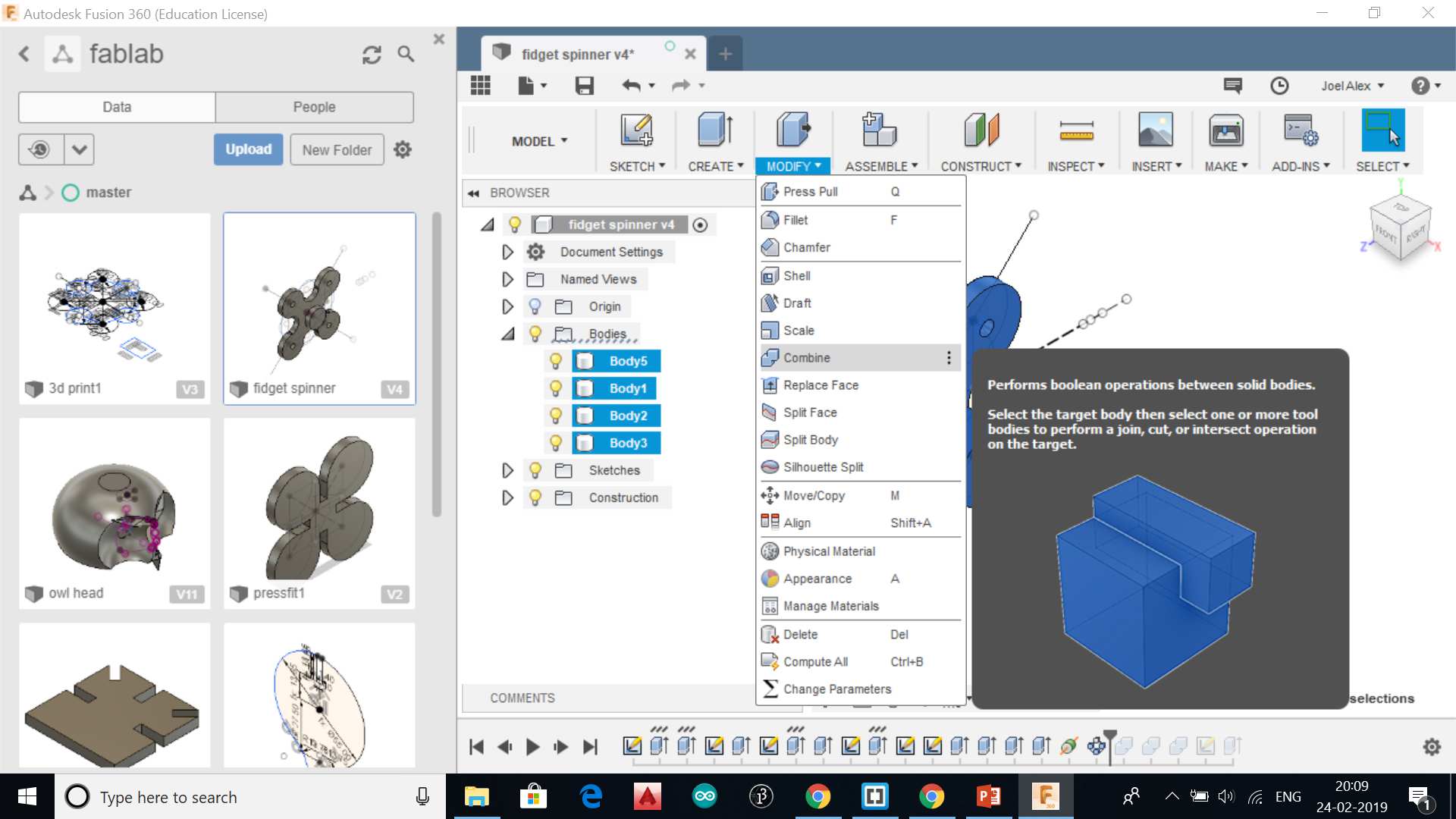Open the job status clock icon
This screenshot has height=819, width=1456.
(1279, 86)
